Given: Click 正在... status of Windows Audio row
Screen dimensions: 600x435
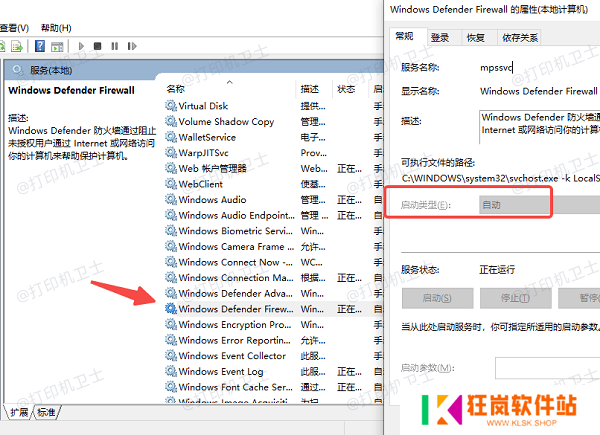Looking at the screenshot, I should tap(349, 200).
